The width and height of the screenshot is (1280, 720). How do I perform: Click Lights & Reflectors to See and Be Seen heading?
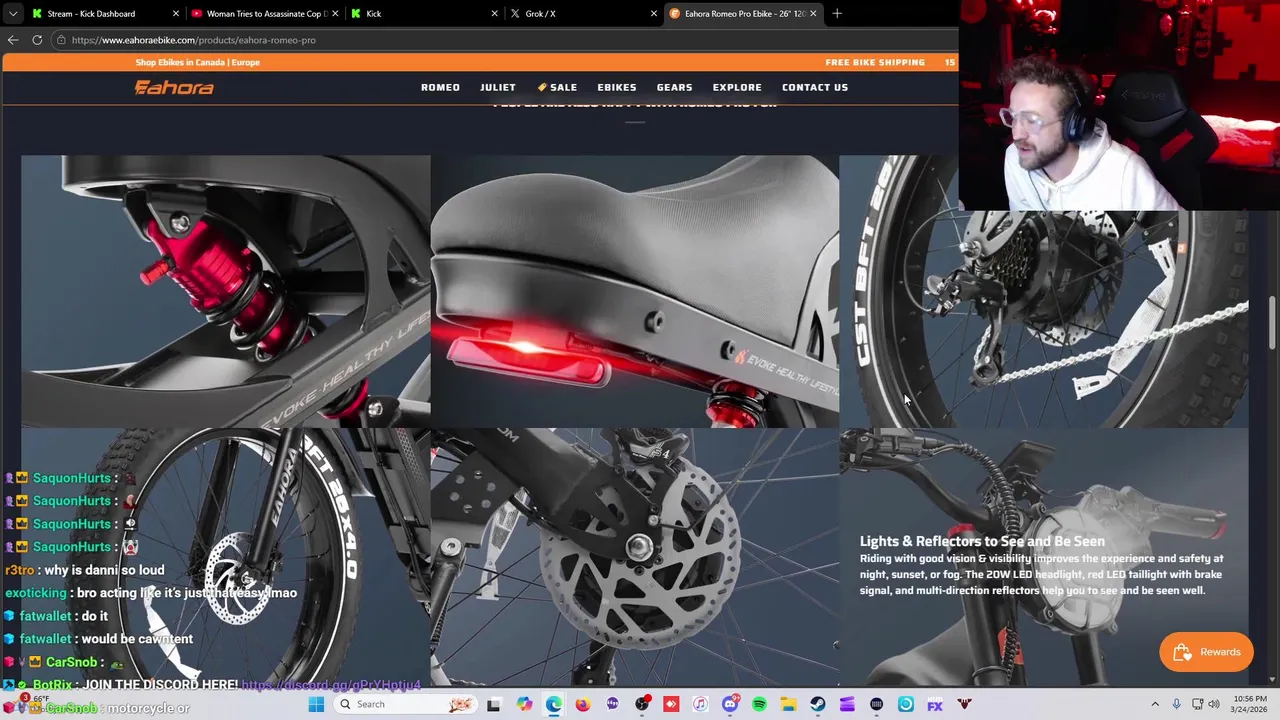coord(982,541)
